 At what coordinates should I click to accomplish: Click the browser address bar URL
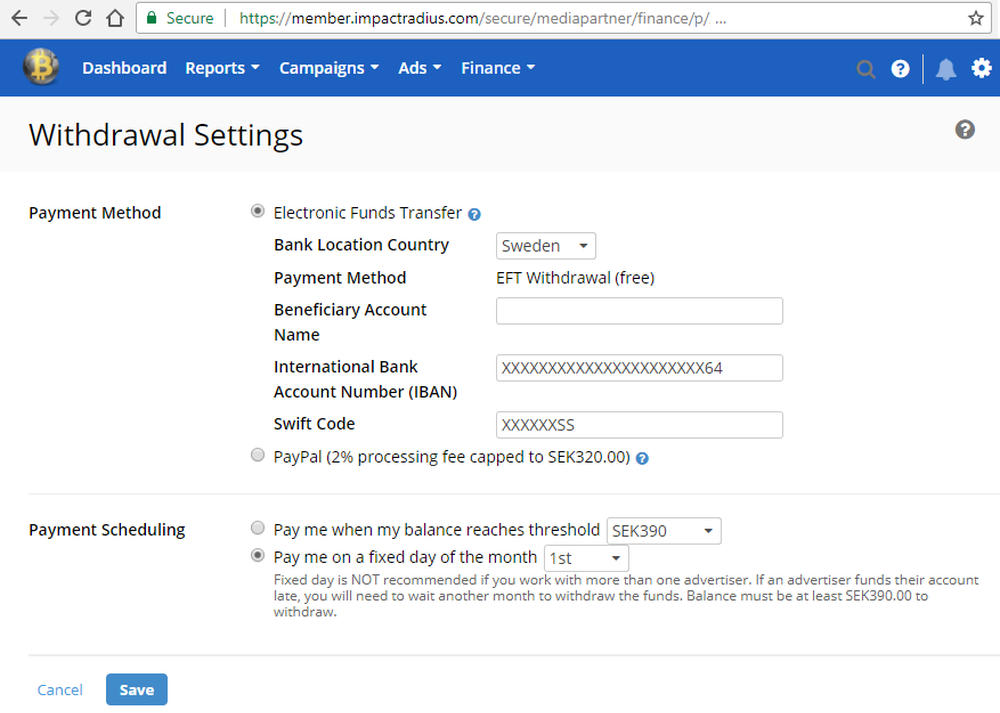coord(482,18)
